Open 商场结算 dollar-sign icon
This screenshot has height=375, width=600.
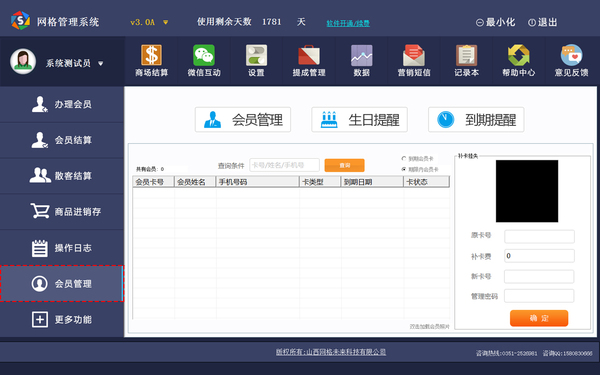[152, 55]
